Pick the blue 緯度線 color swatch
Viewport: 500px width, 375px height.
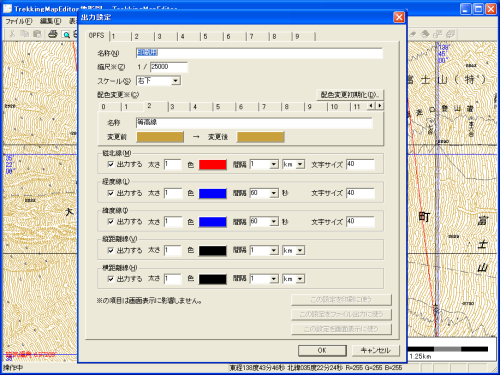click(213, 222)
